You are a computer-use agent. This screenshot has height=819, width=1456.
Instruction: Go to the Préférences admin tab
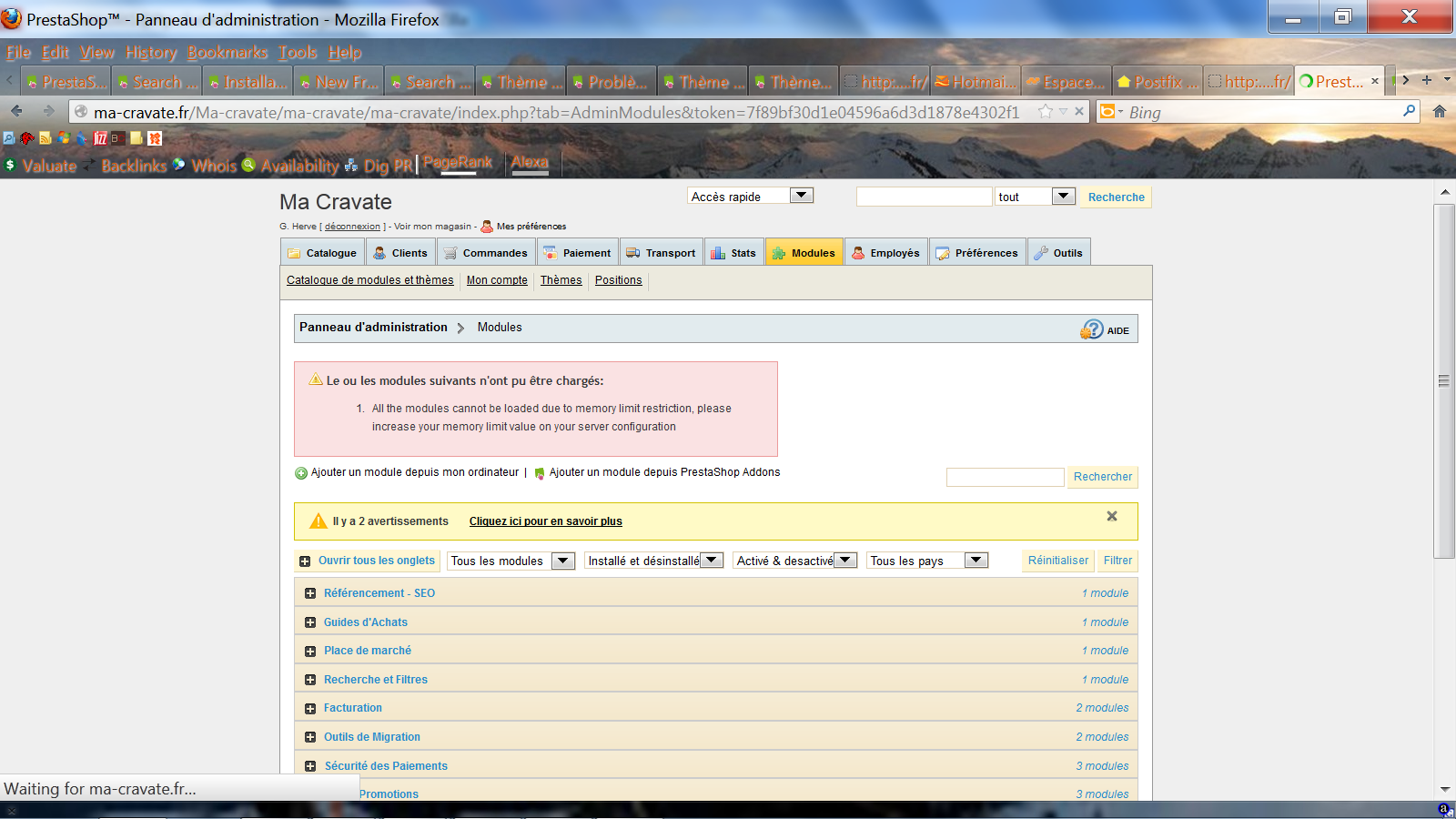(977, 252)
